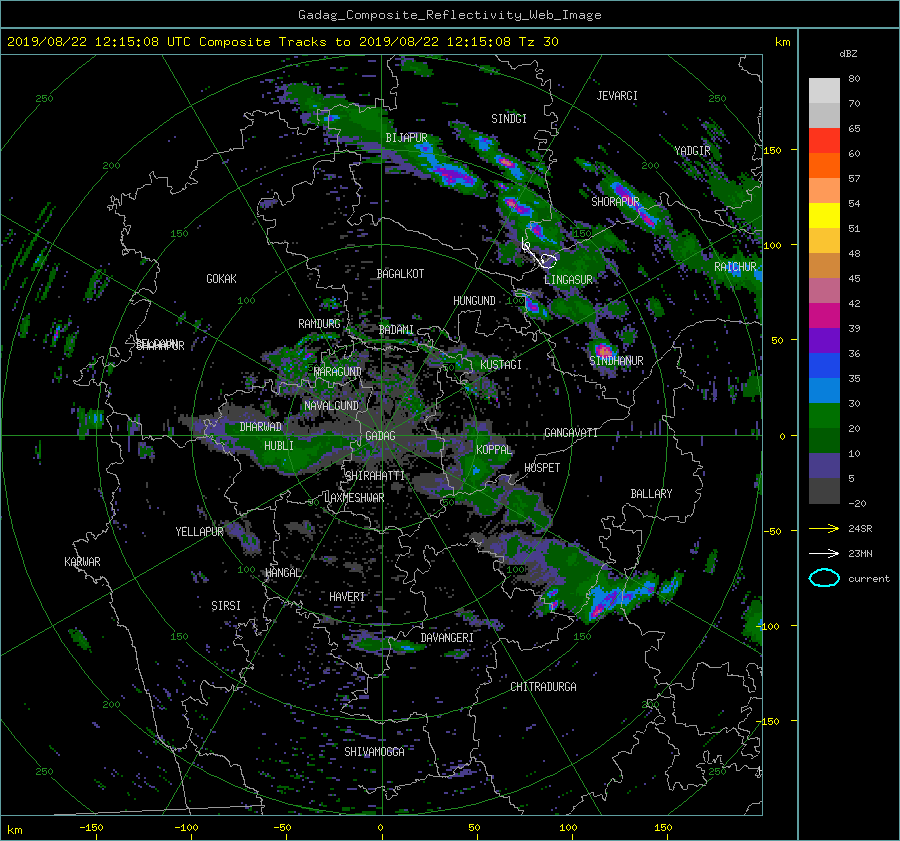900x841 pixels.
Task: Click the 'GADAG' label at the radar center
Action: (x=381, y=436)
